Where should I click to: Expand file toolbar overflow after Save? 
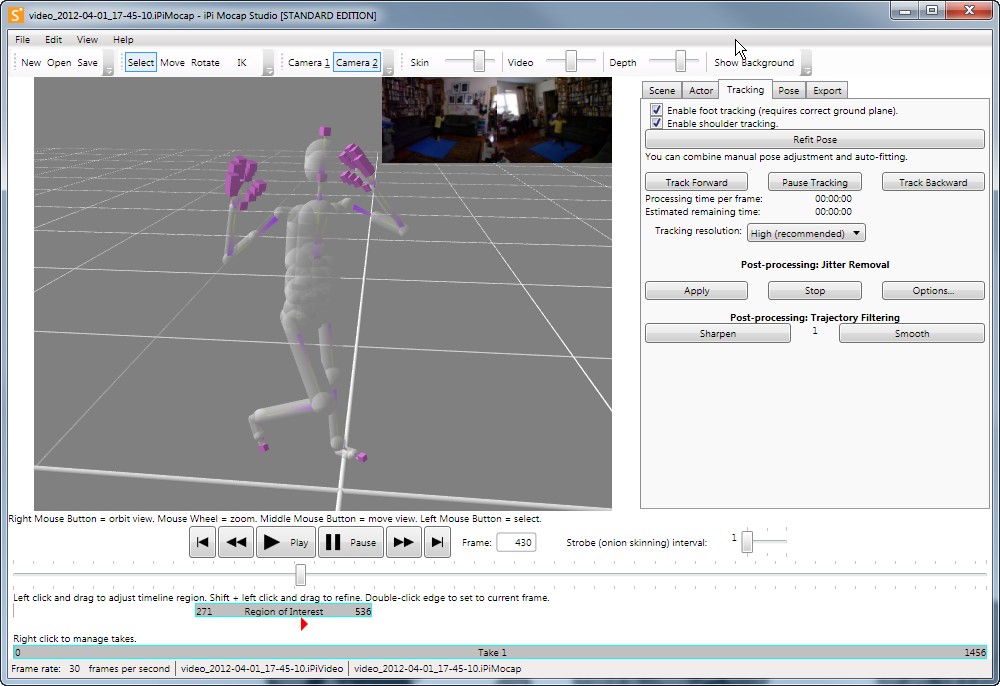(108, 63)
